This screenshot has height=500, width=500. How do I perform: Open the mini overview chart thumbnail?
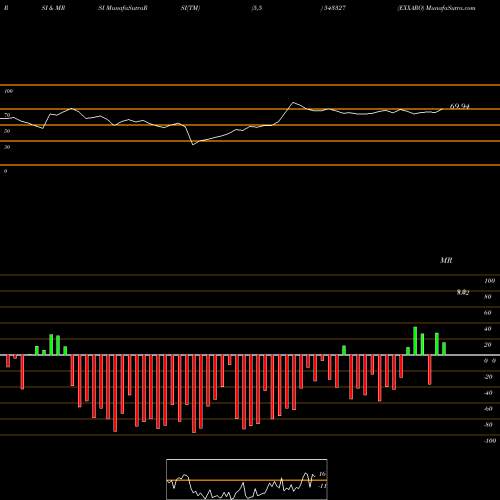click(x=247, y=479)
